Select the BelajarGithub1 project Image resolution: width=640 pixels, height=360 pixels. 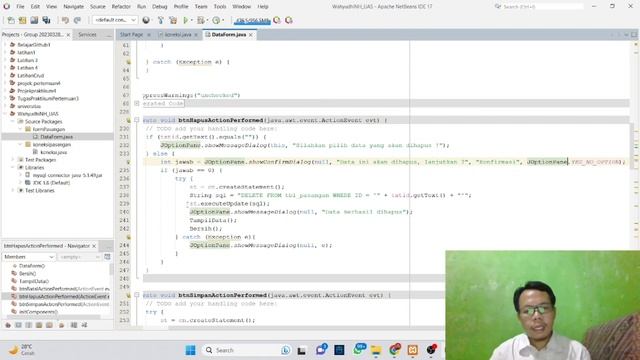click(x=33, y=45)
